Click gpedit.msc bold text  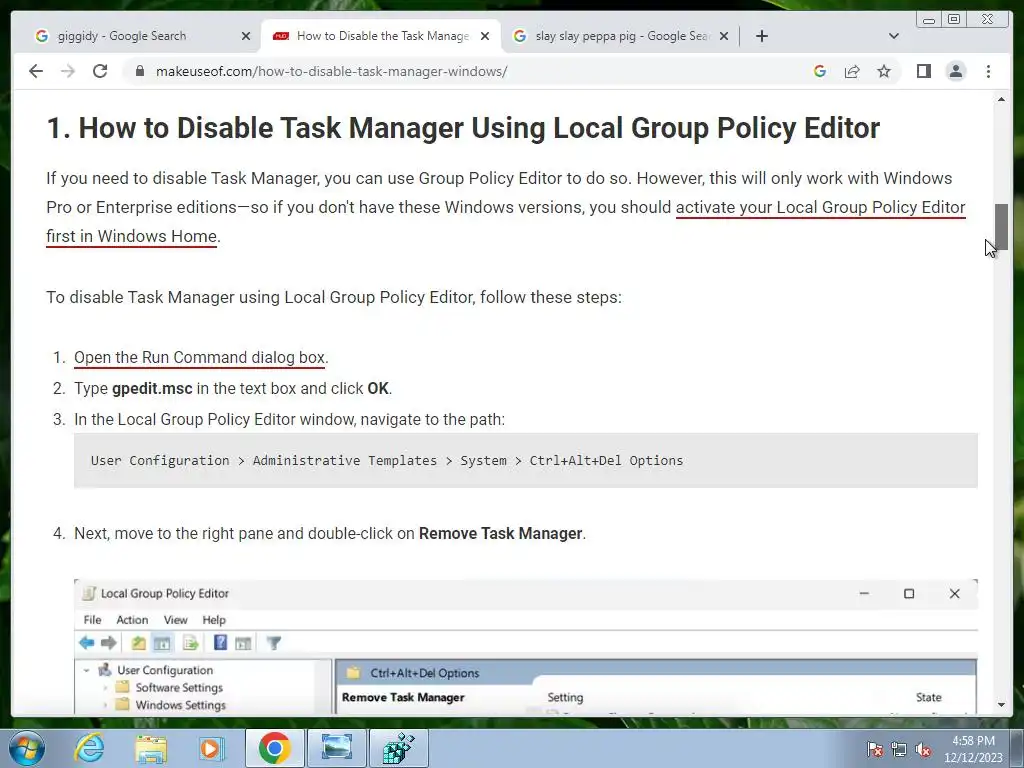pyautogui.click(x=152, y=389)
